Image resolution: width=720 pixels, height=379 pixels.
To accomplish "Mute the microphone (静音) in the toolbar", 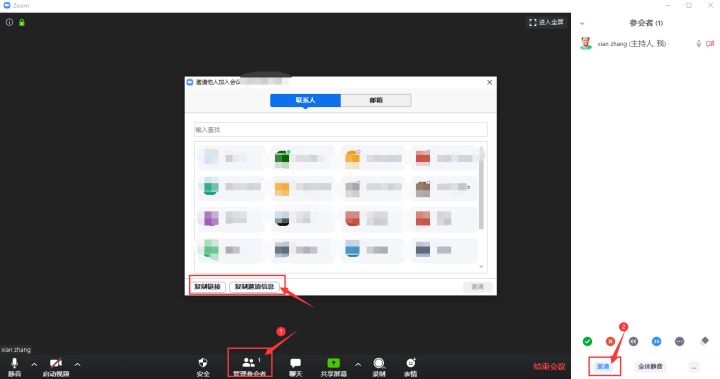I will click(14, 367).
